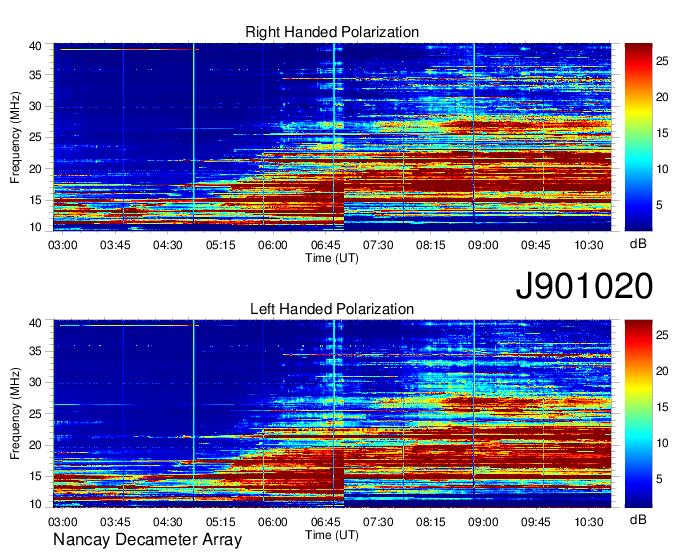Click the Right Handed Polarization spectrogram image
680x552 pixels.
(x=332, y=137)
